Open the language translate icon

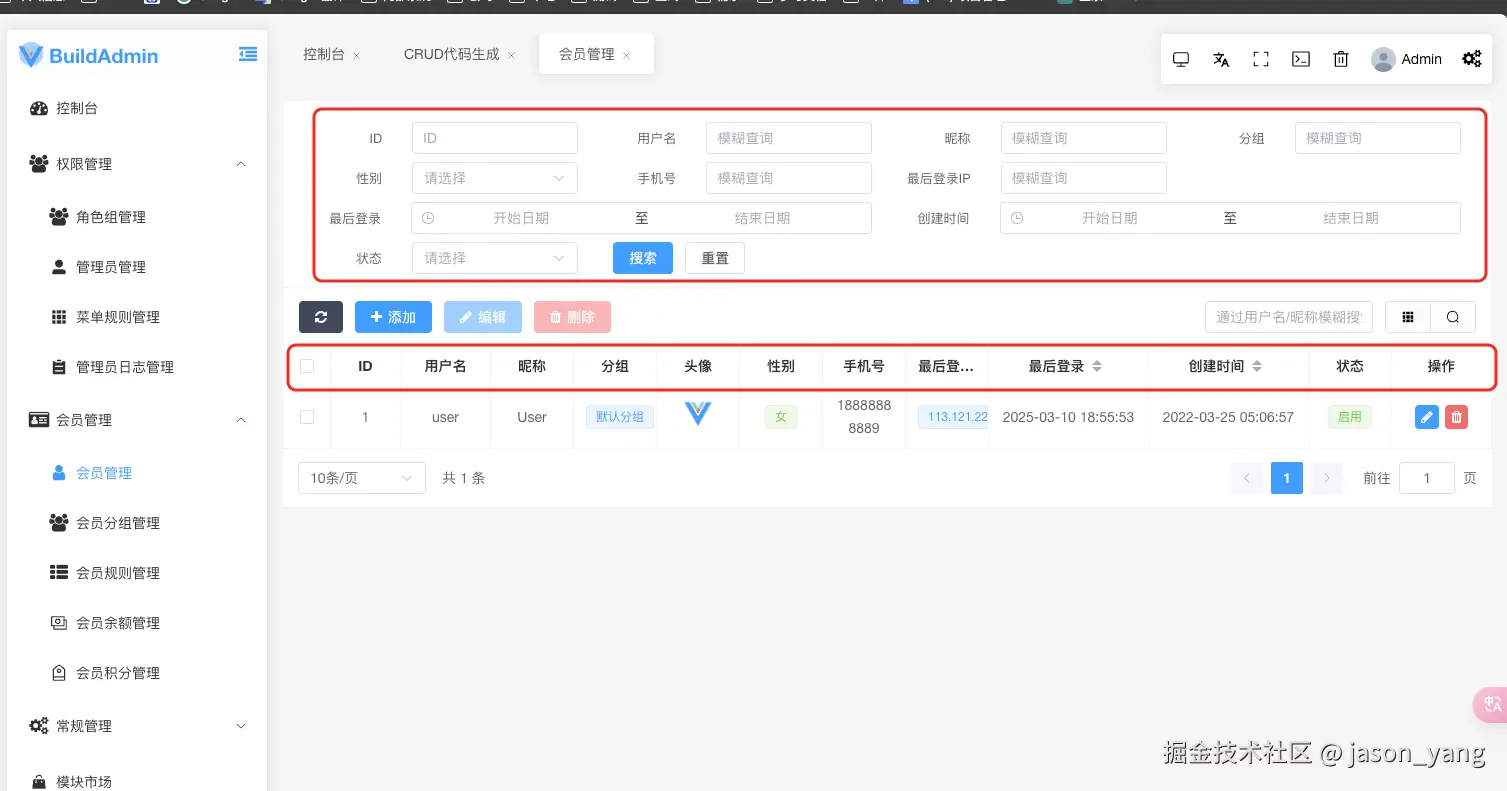1221,59
